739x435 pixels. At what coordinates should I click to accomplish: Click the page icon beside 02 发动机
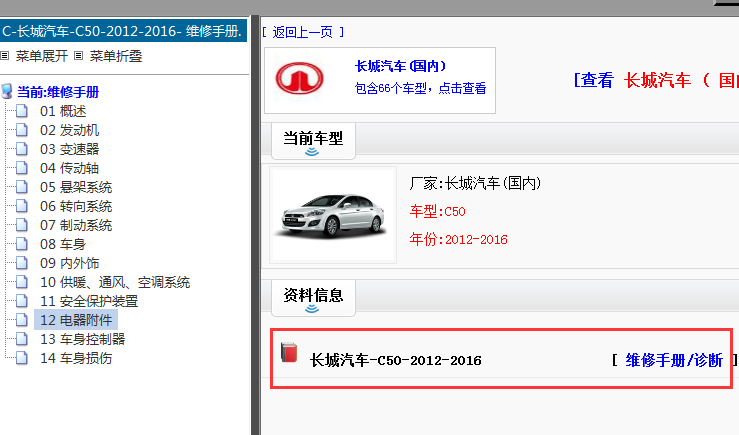tap(22, 130)
